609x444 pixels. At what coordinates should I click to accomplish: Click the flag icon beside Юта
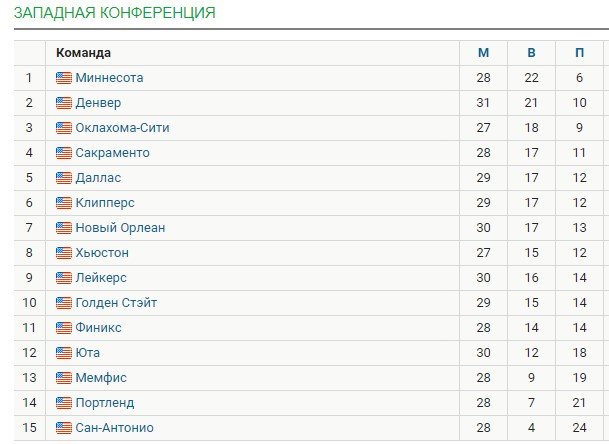coord(64,353)
